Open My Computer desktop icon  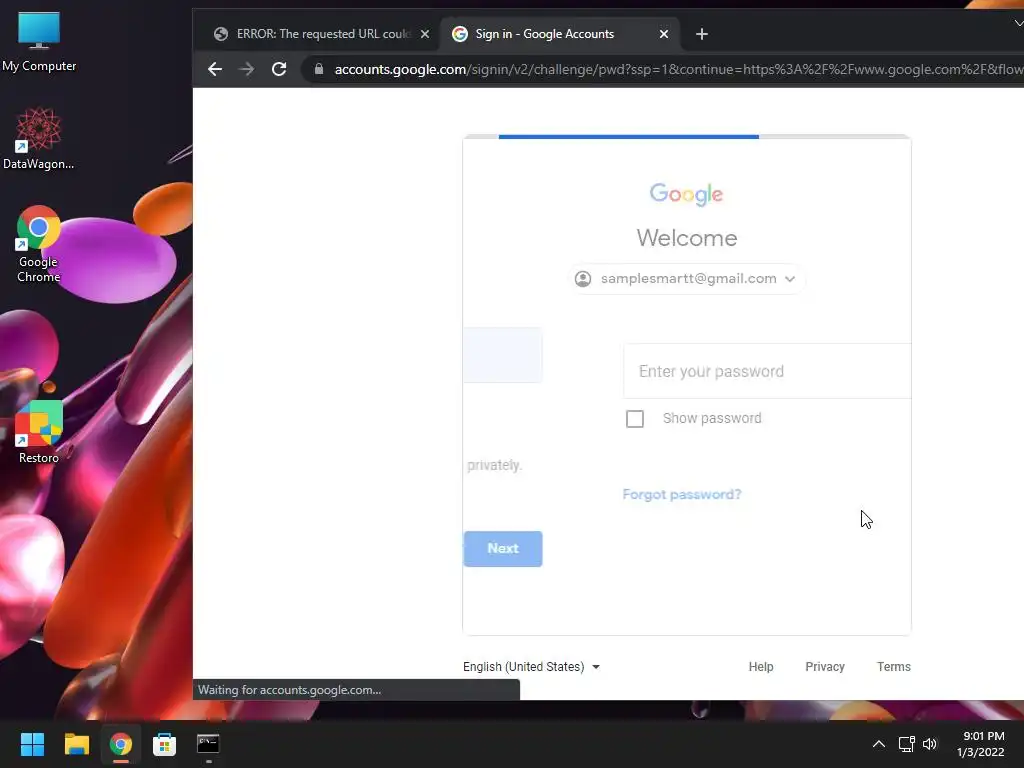point(39,42)
